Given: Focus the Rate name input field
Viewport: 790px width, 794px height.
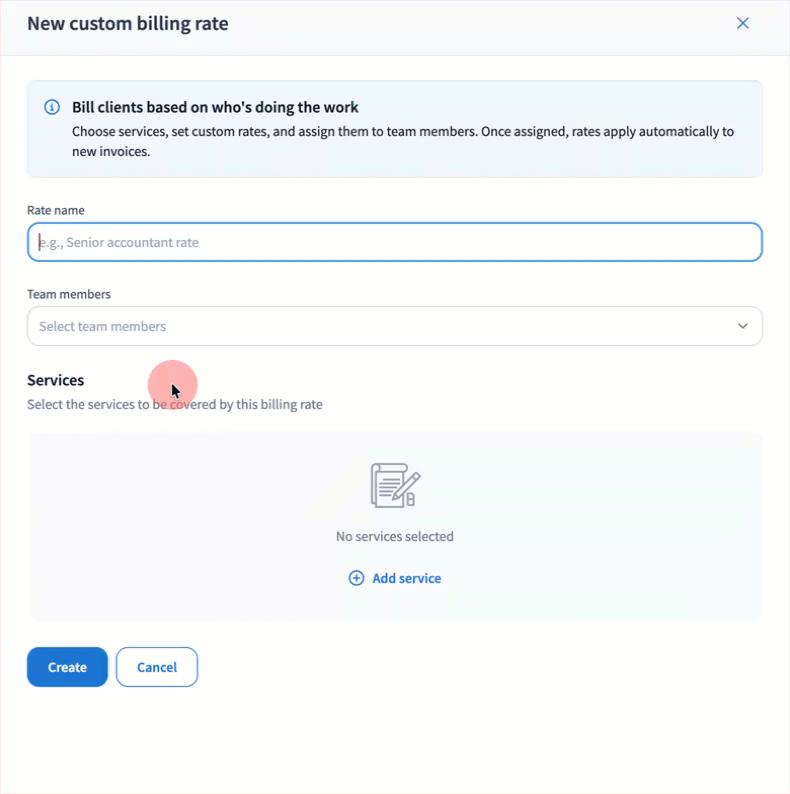Looking at the screenshot, I should (x=394, y=242).
